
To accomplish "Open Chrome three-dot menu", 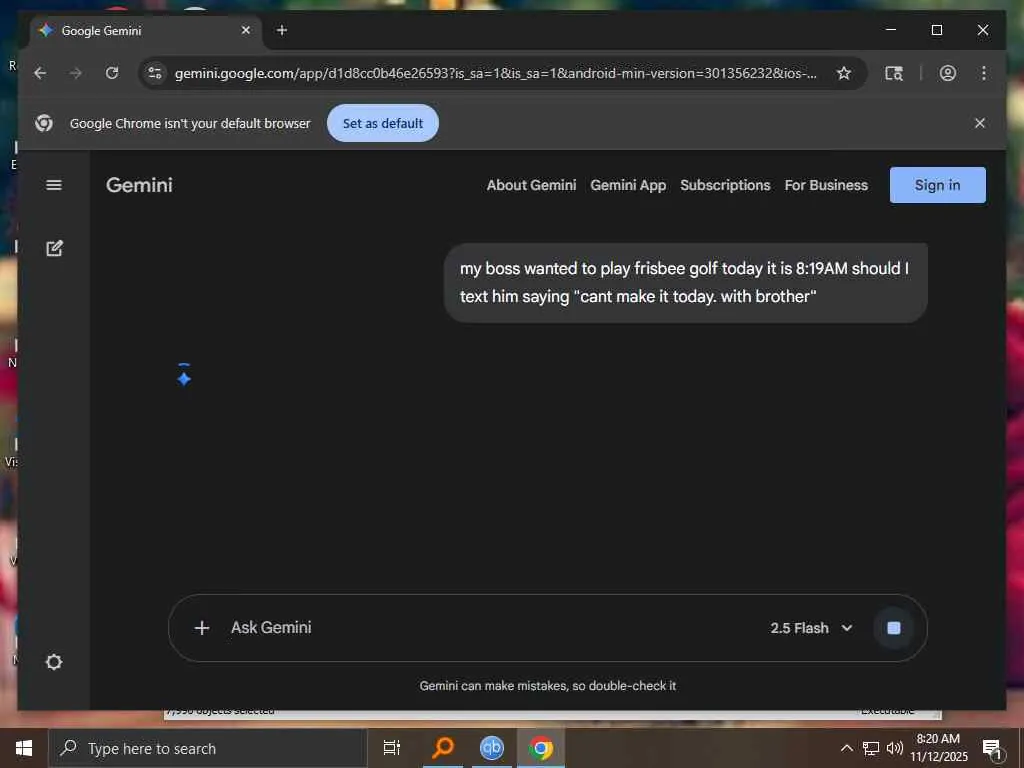I will [x=984, y=73].
